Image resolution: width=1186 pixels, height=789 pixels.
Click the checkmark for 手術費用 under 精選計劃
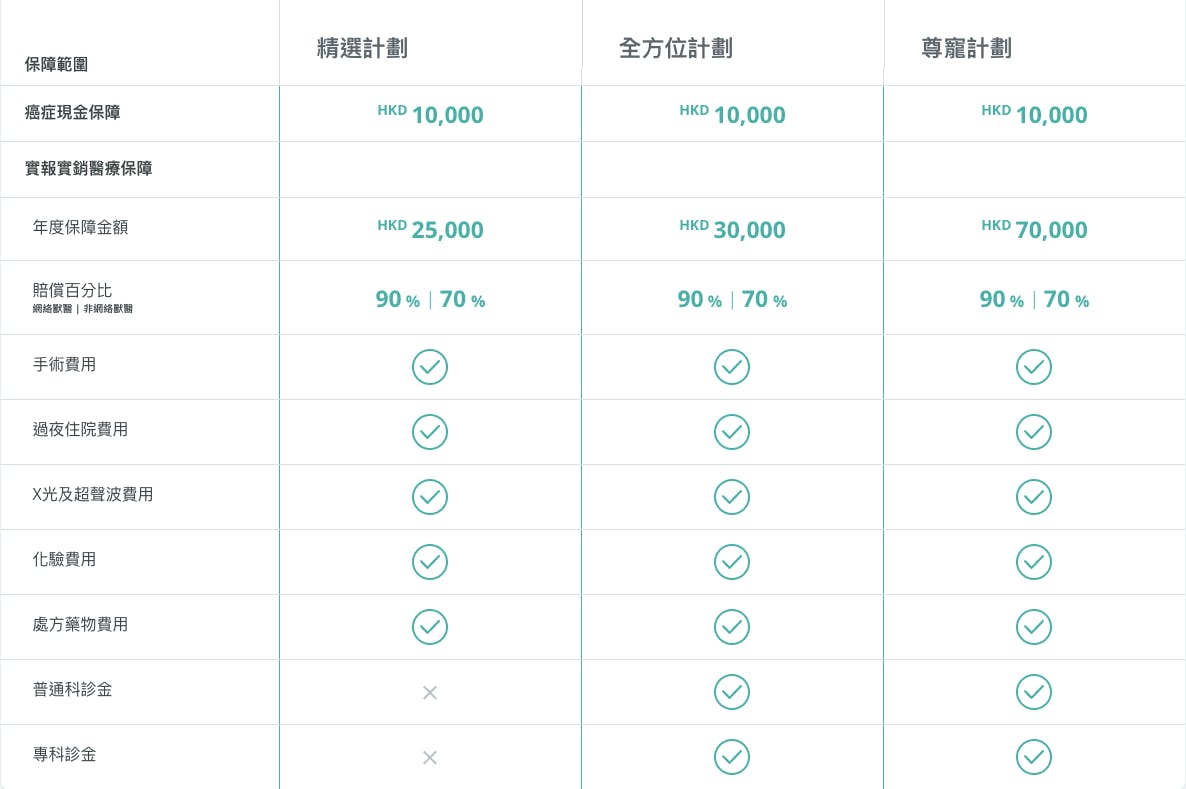click(430, 367)
